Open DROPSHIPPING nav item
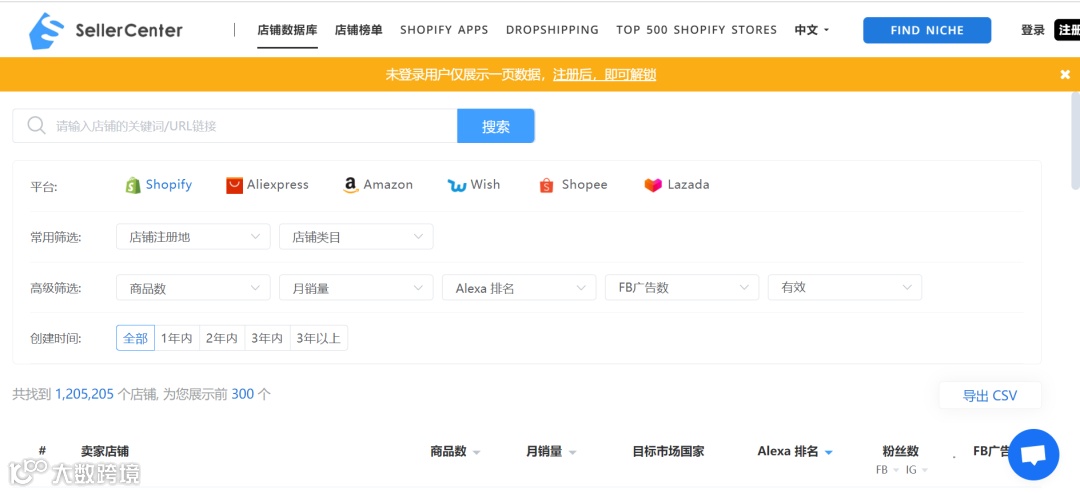Viewport: 1080px width, 493px height. (552, 30)
